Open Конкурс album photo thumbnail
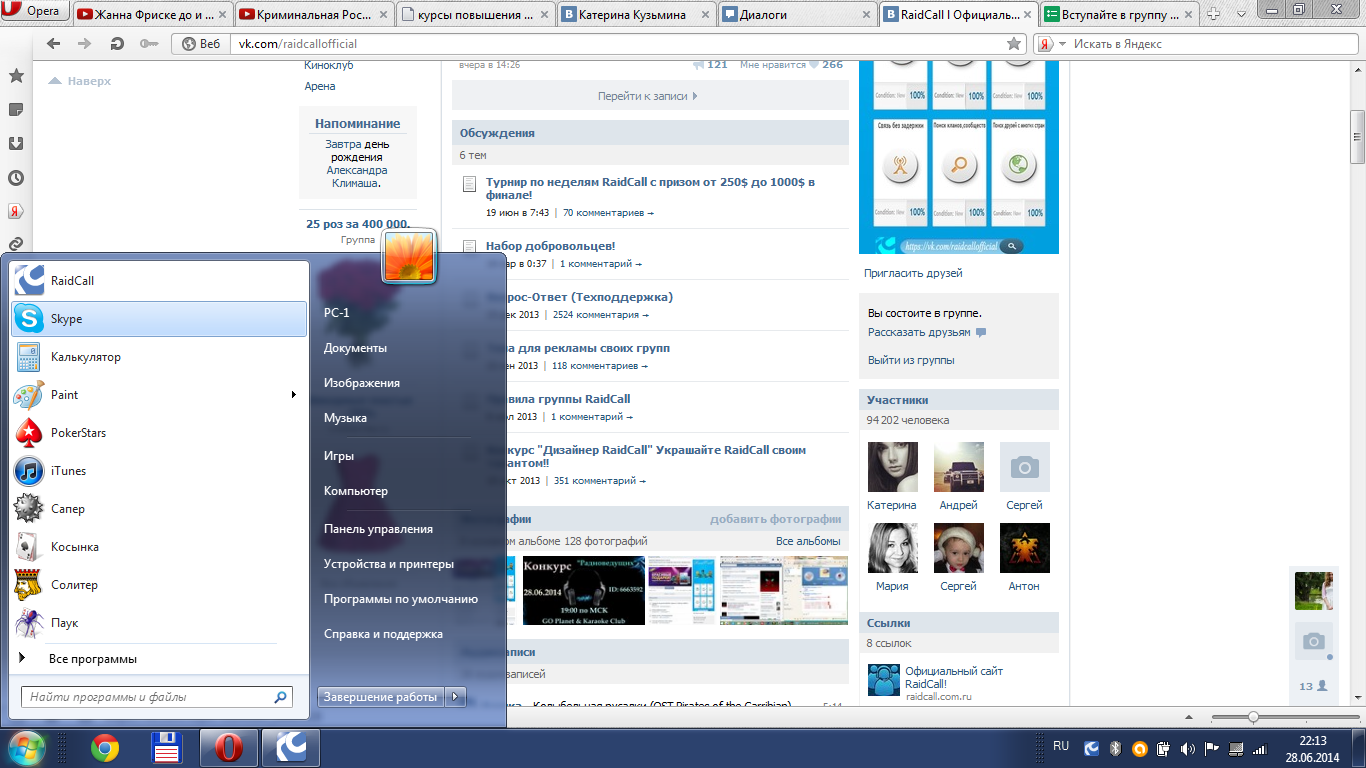Image resolution: width=1366 pixels, height=768 pixels. (583, 590)
